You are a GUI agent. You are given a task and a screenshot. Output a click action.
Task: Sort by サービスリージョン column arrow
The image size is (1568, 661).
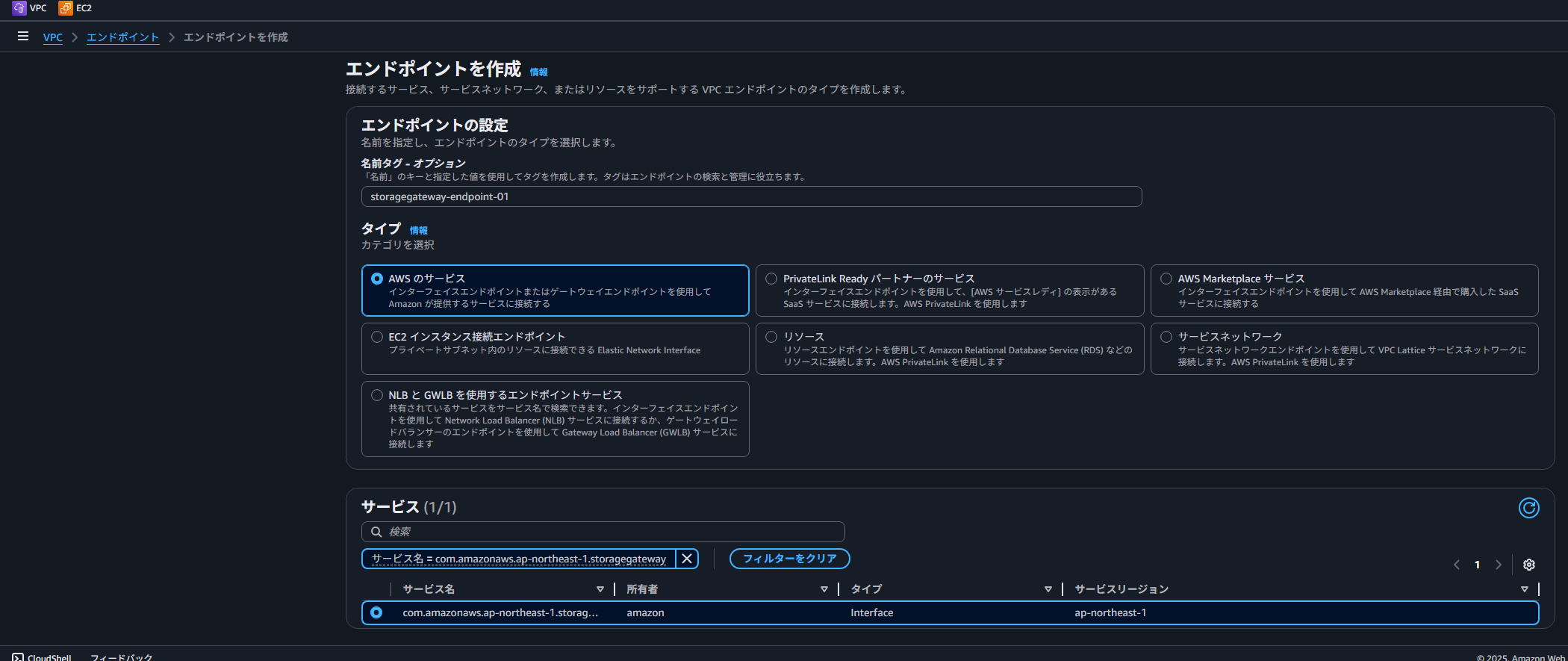1524,589
